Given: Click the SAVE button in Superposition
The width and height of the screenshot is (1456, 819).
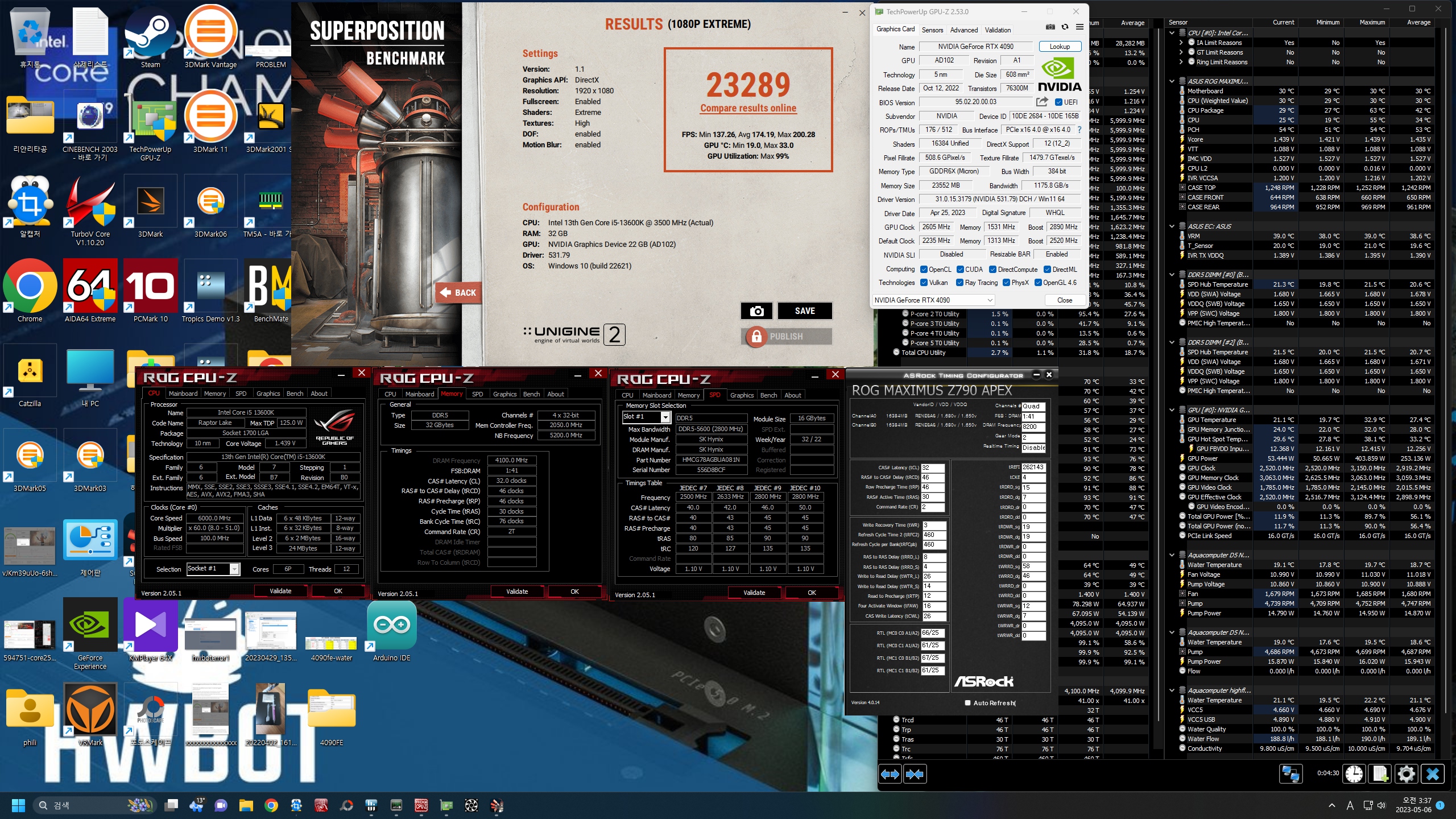Looking at the screenshot, I should point(805,311).
